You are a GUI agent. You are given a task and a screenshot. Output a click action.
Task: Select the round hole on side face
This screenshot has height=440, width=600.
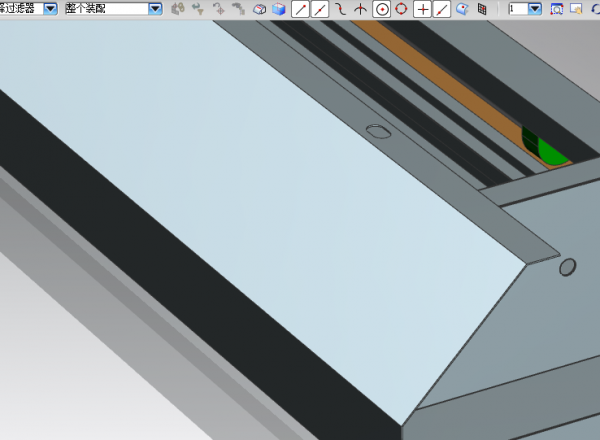tap(567, 267)
